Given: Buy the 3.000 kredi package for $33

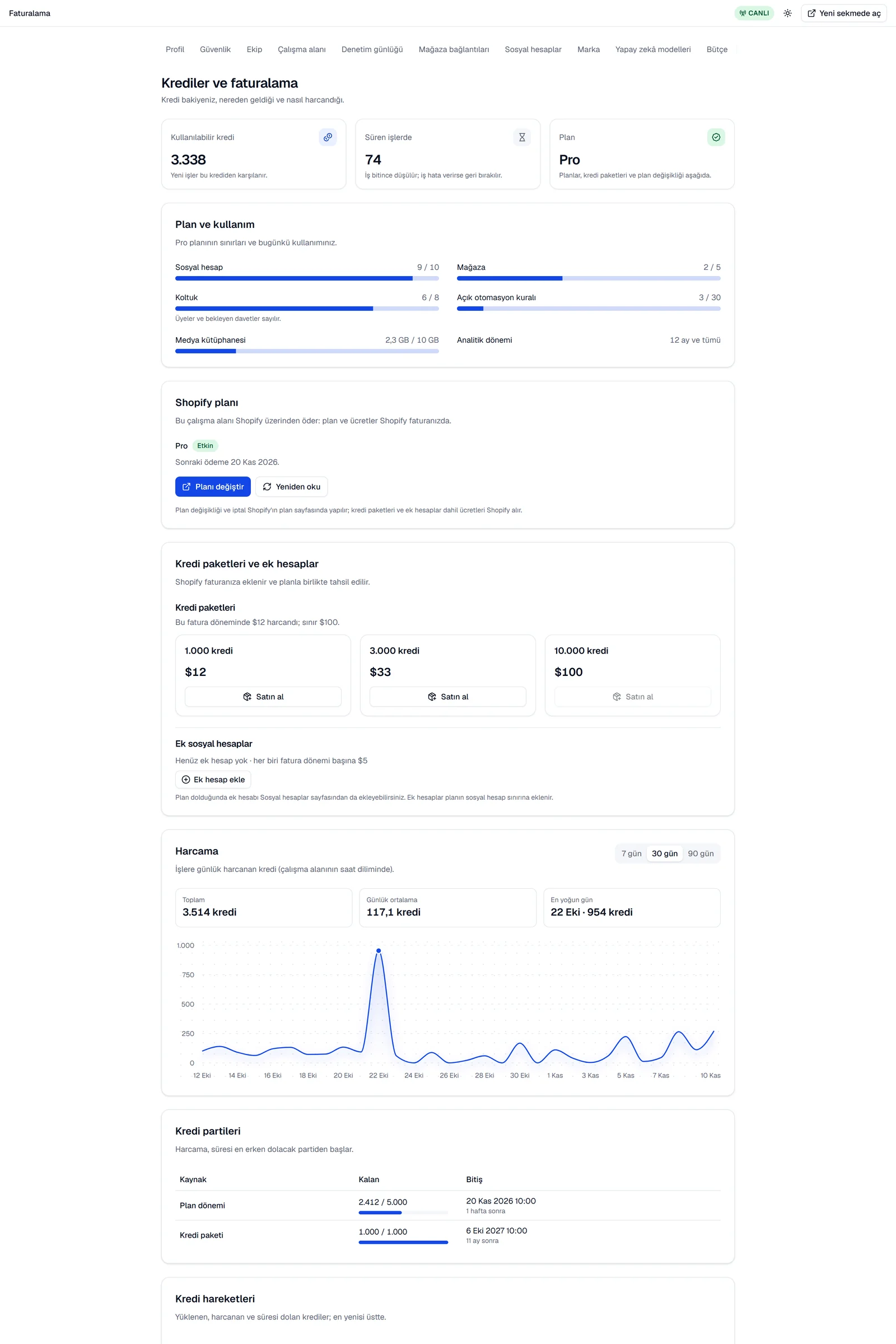Looking at the screenshot, I should coord(448,697).
